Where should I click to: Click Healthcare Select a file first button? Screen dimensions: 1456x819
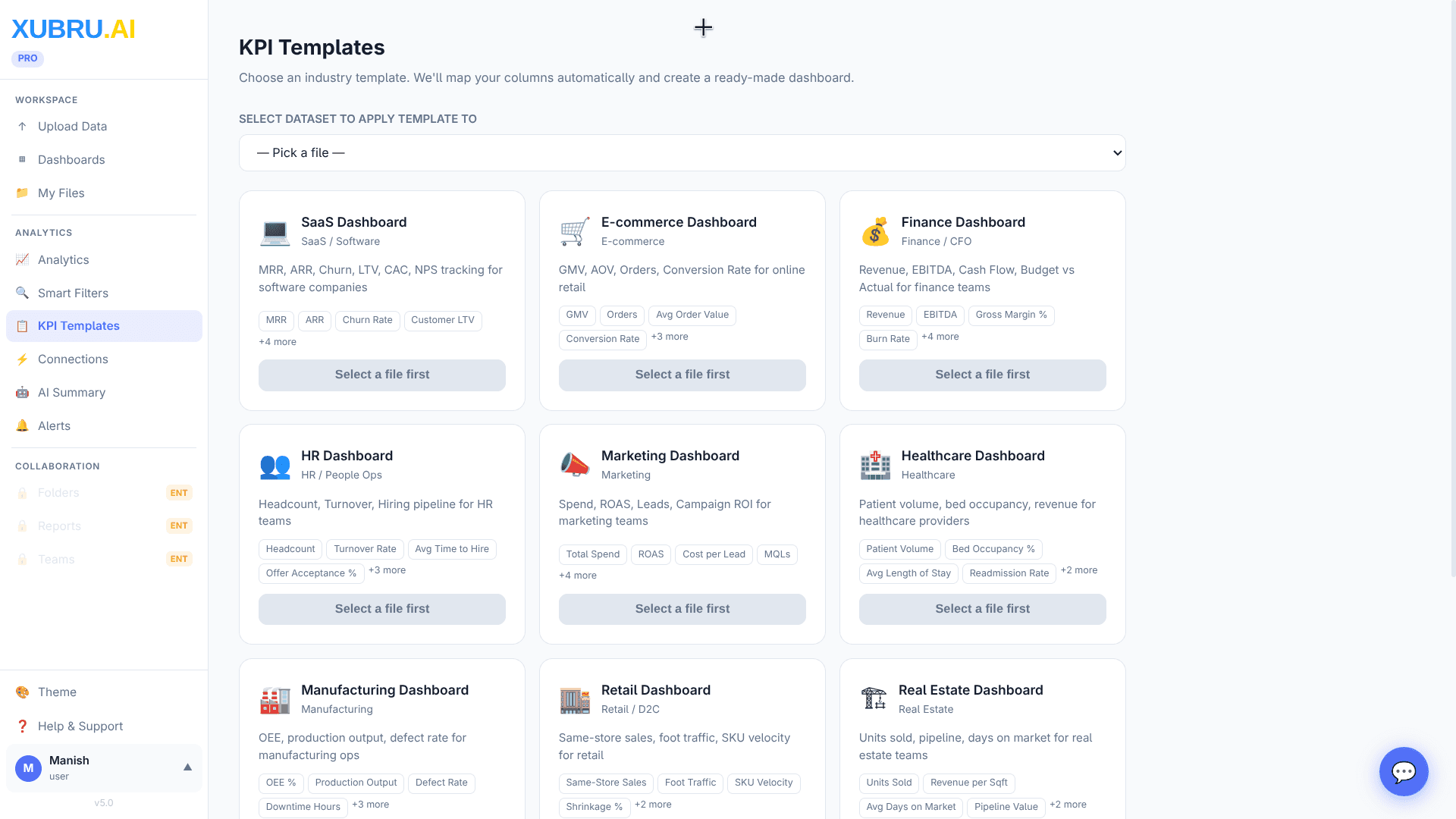pyautogui.click(x=982, y=609)
